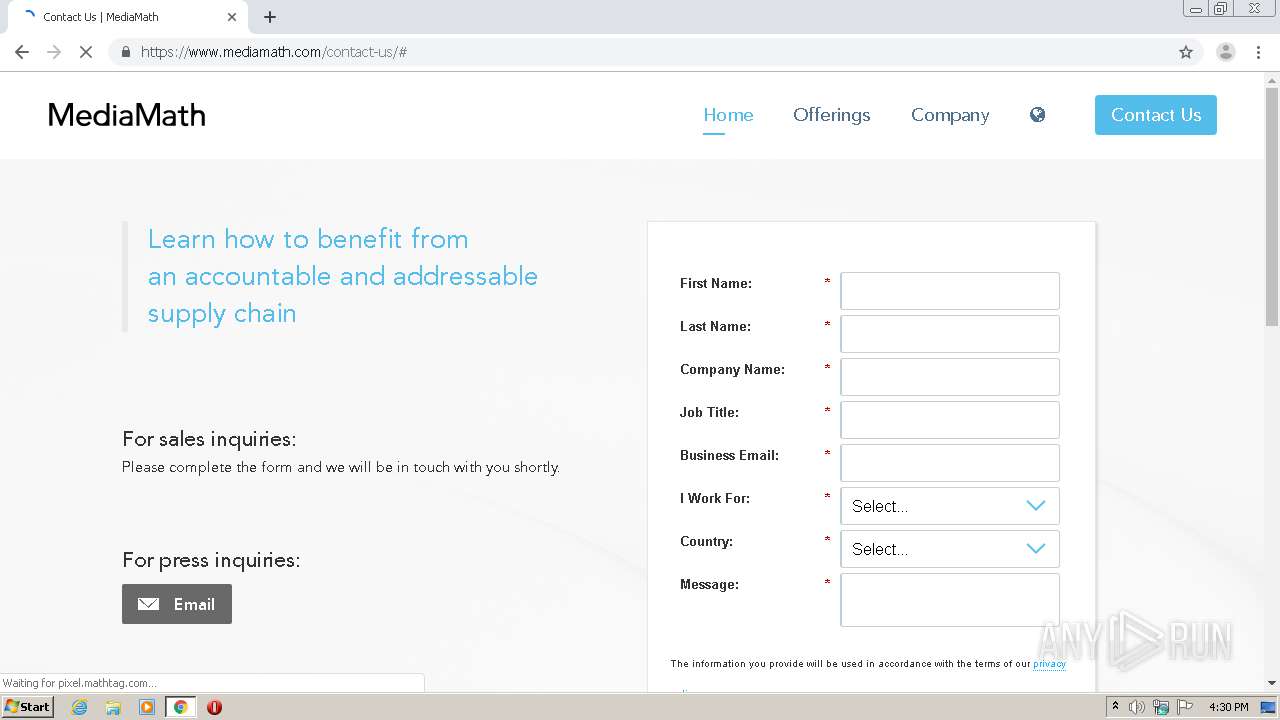This screenshot has height=720, width=1280.
Task: Focus the Company Name field
Action: pos(950,377)
